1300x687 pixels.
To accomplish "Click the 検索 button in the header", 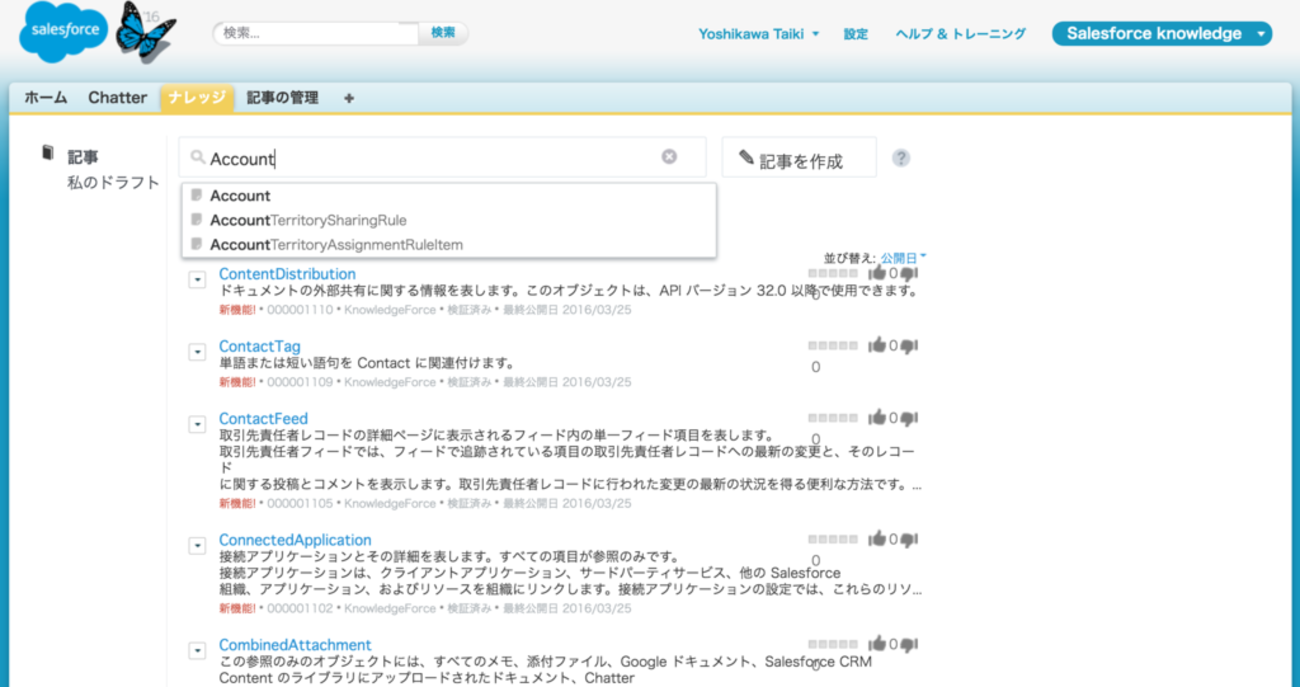I will pos(443,33).
